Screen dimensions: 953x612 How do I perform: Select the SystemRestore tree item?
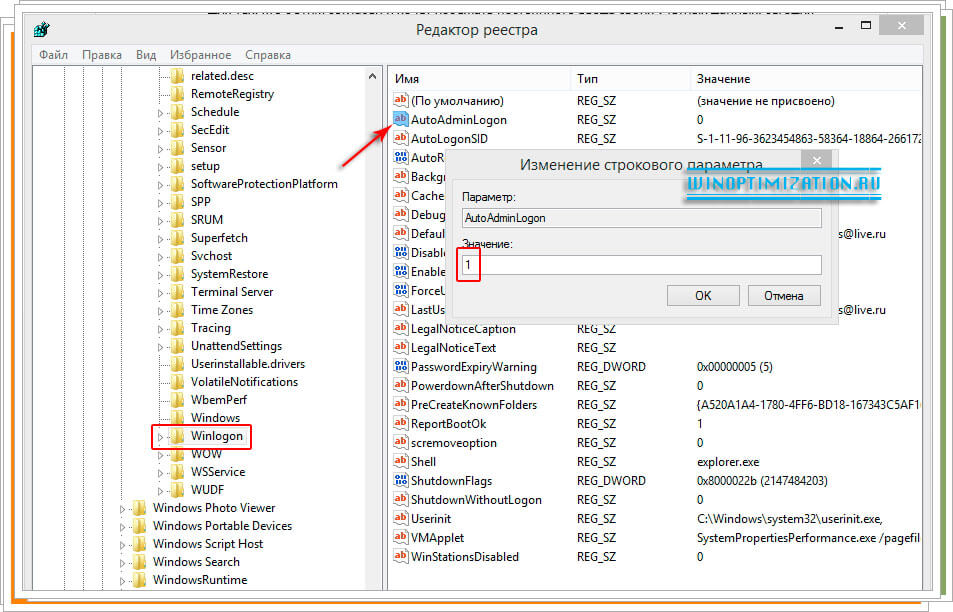click(x=231, y=274)
